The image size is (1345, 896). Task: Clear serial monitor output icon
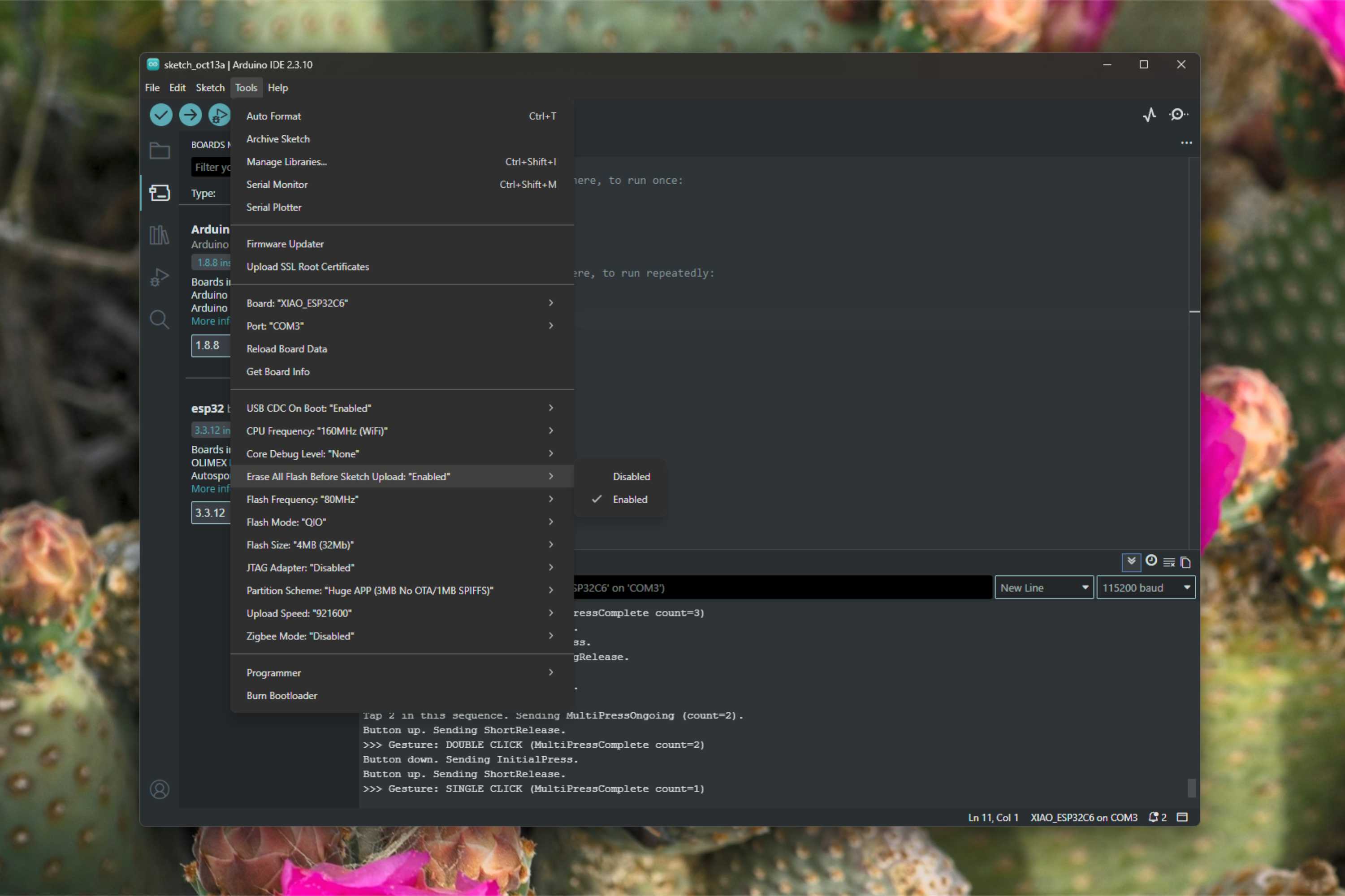[1169, 562]
